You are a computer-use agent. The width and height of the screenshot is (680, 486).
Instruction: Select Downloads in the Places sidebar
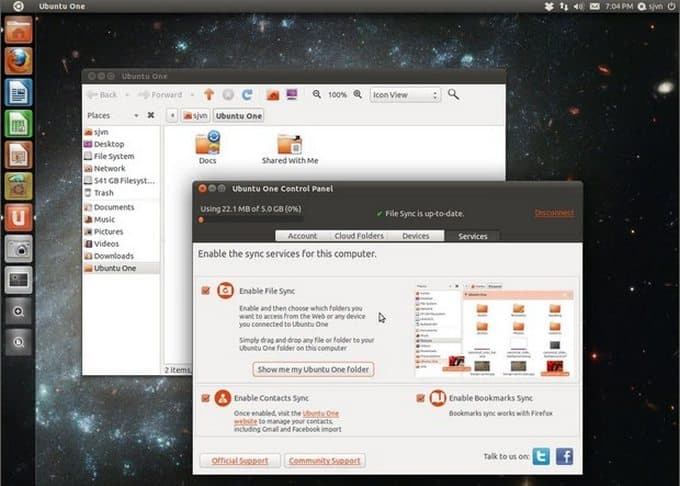click(114, 256)
